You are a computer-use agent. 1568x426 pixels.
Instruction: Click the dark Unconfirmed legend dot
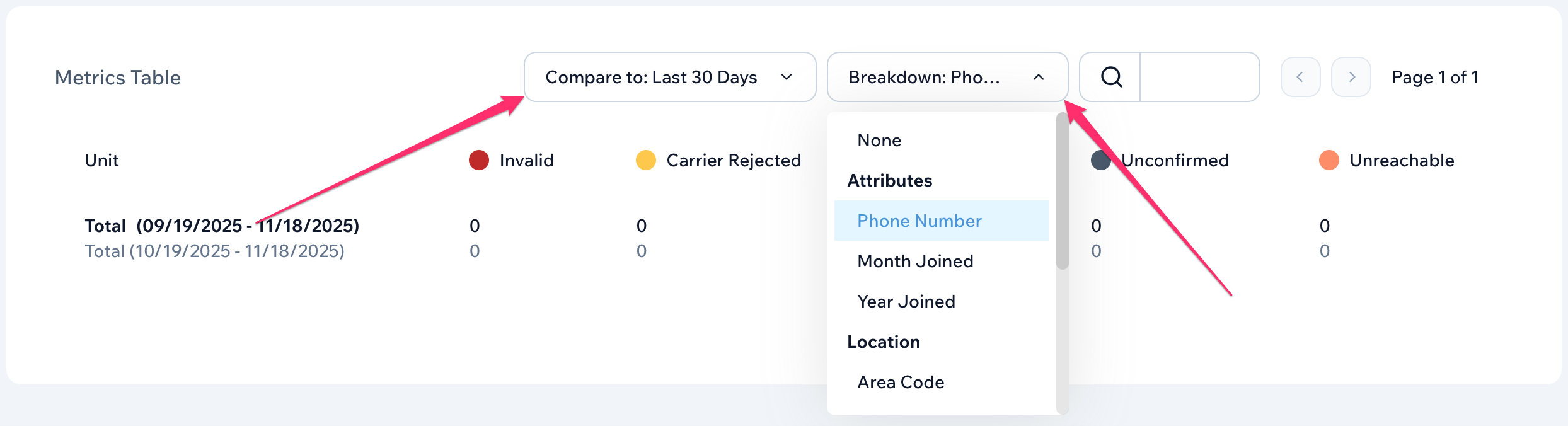(x=1100, y=161)
